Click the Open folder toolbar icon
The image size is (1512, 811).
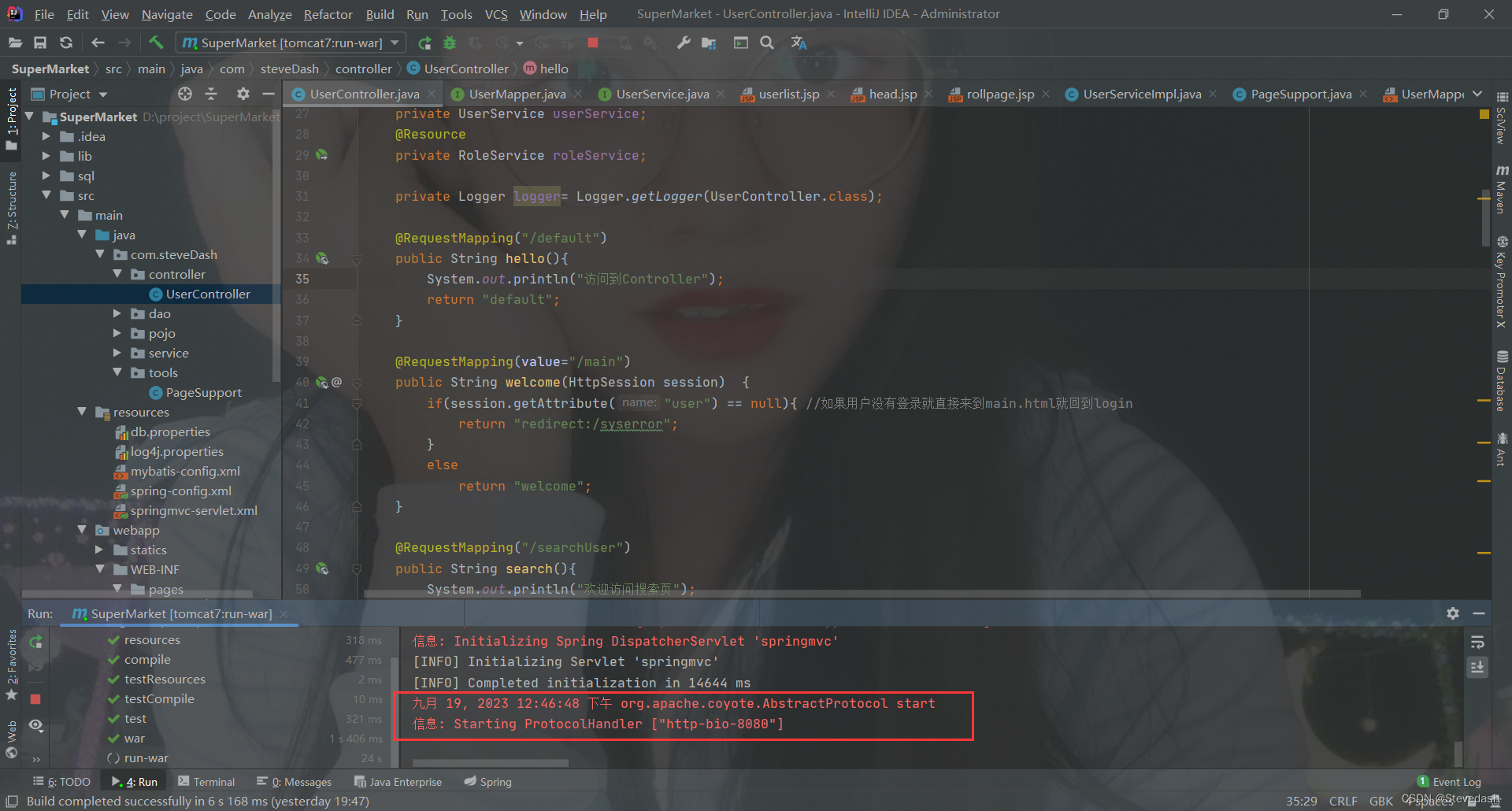click(14, 43)
